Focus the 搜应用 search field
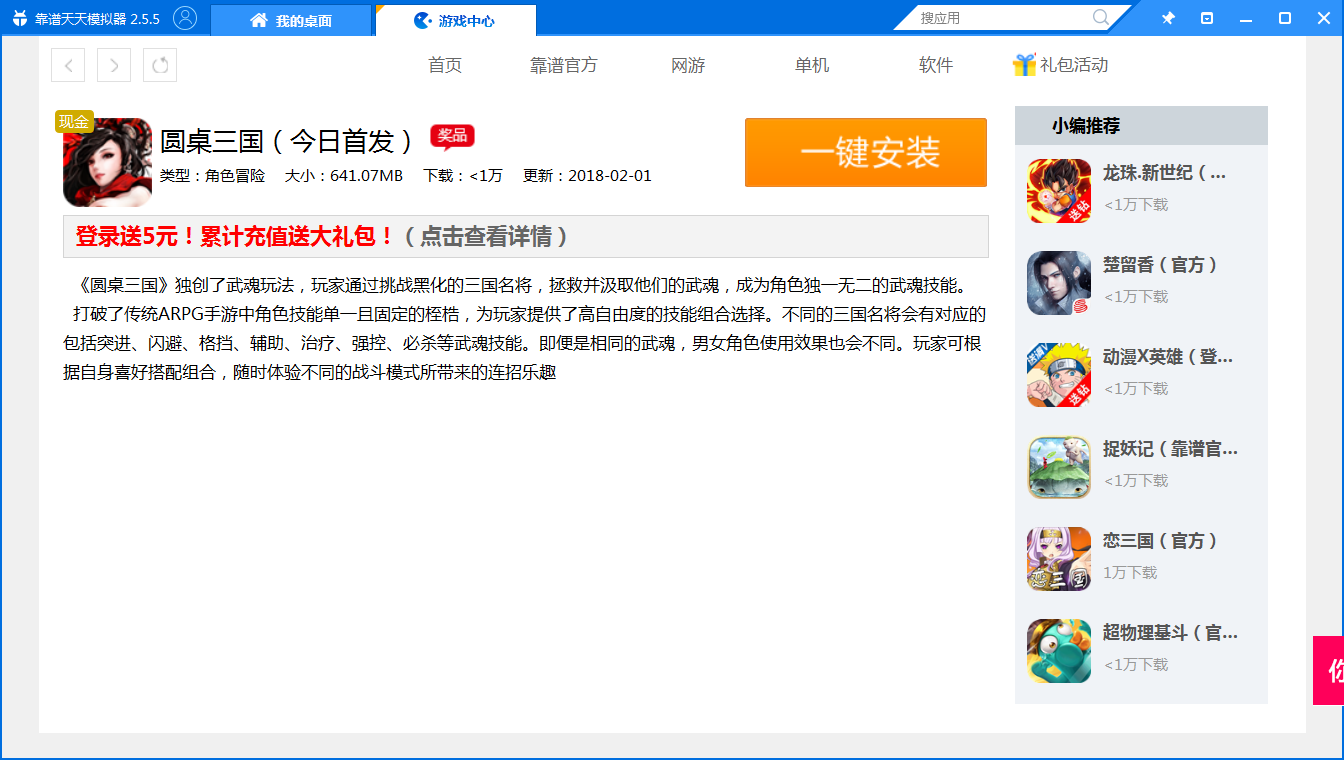This screenshot has height=760, width=1344. click(1003, 18)
